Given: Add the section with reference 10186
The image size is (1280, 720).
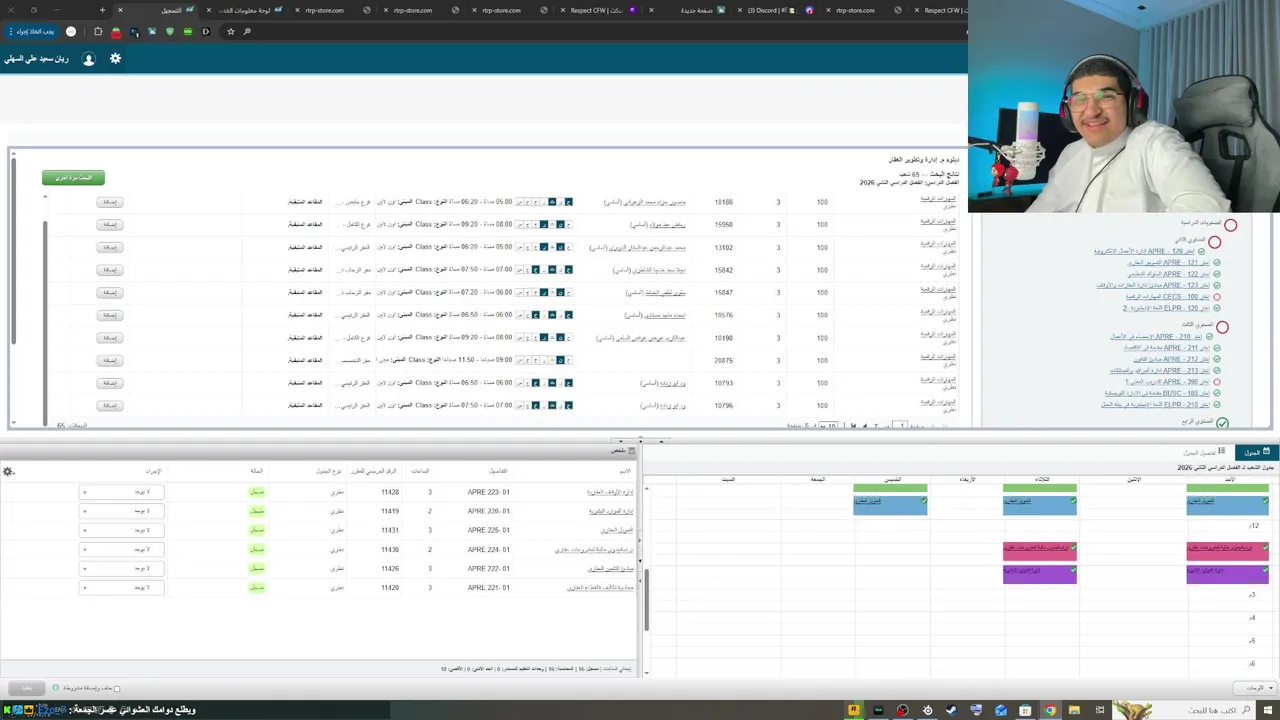Looking at the screenshot, I should coord(110,202).
